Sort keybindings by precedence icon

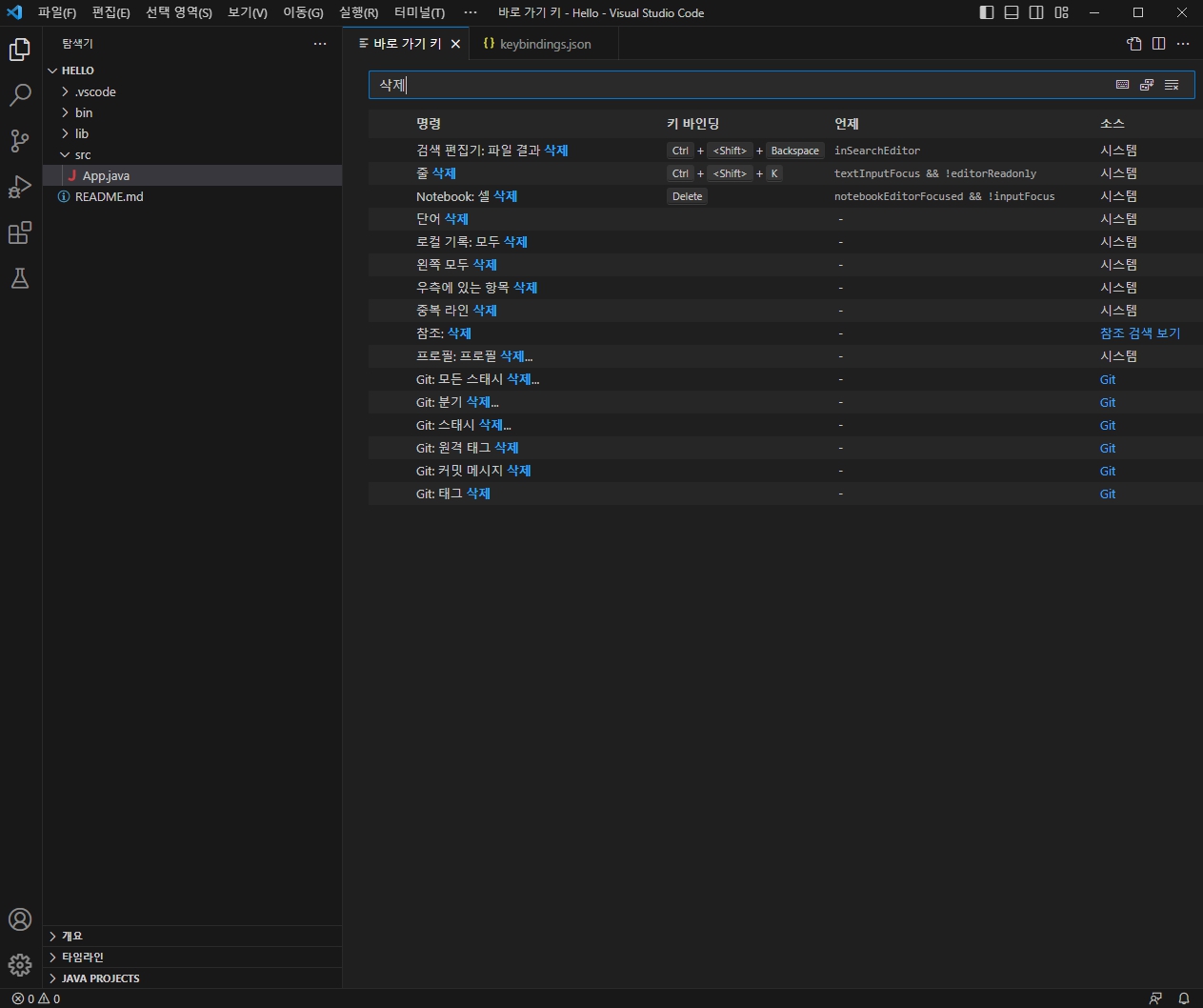tap(1147, 85)
